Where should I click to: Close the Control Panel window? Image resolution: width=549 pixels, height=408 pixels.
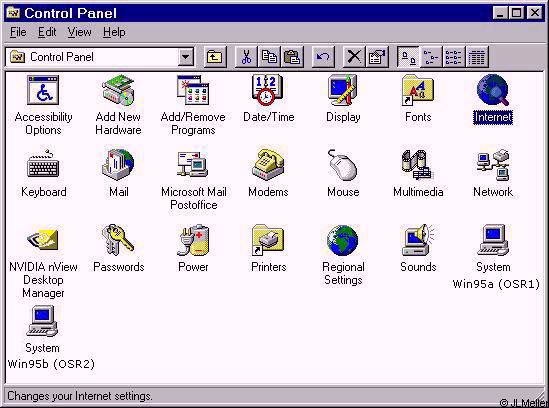535,13
